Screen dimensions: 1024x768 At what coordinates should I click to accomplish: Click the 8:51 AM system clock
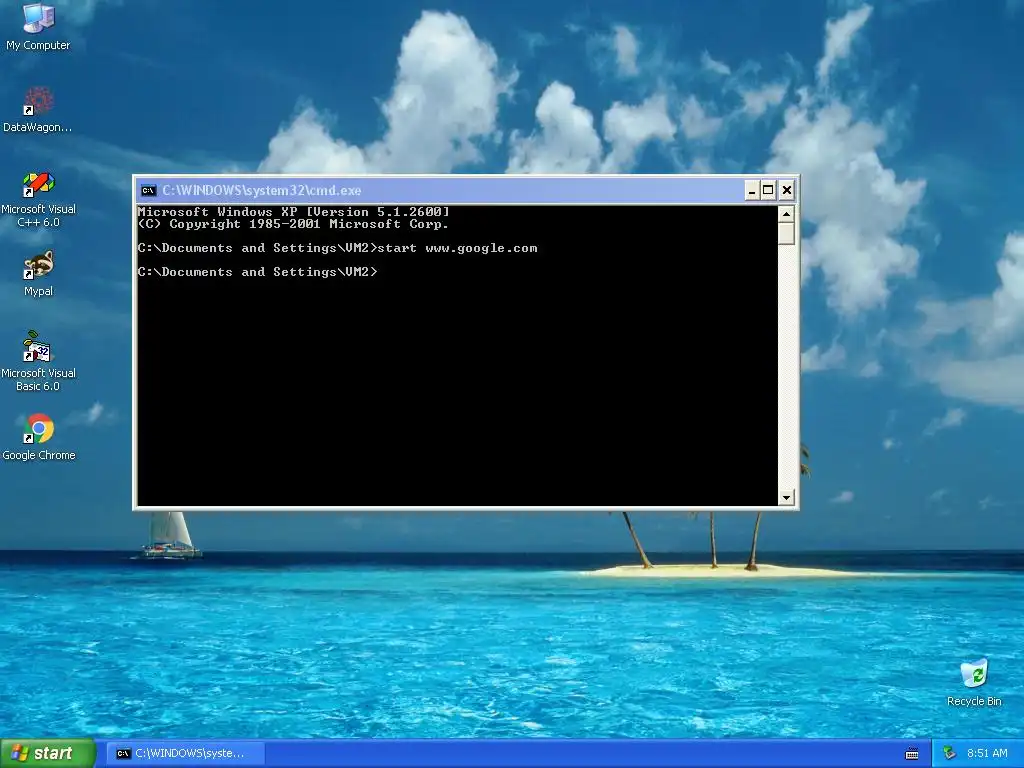tap(987, 753)
